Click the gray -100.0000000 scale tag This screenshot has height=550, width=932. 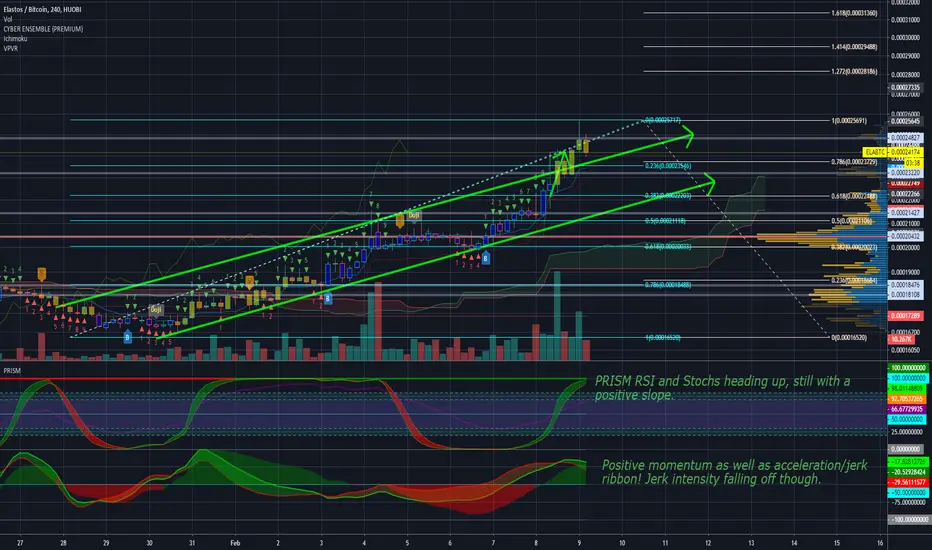pos(908,520)
